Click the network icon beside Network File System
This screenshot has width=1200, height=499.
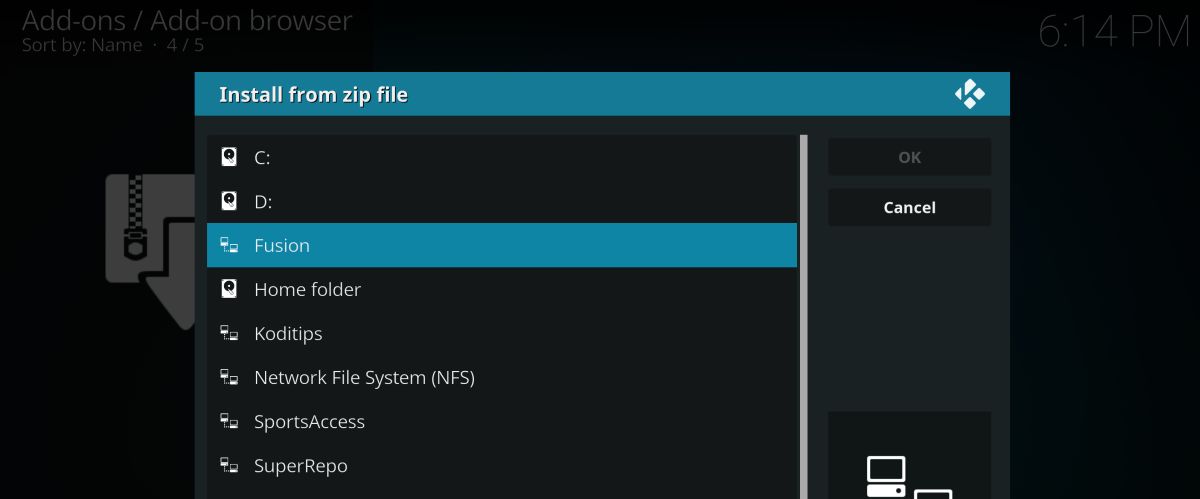(x=229, y=377)
